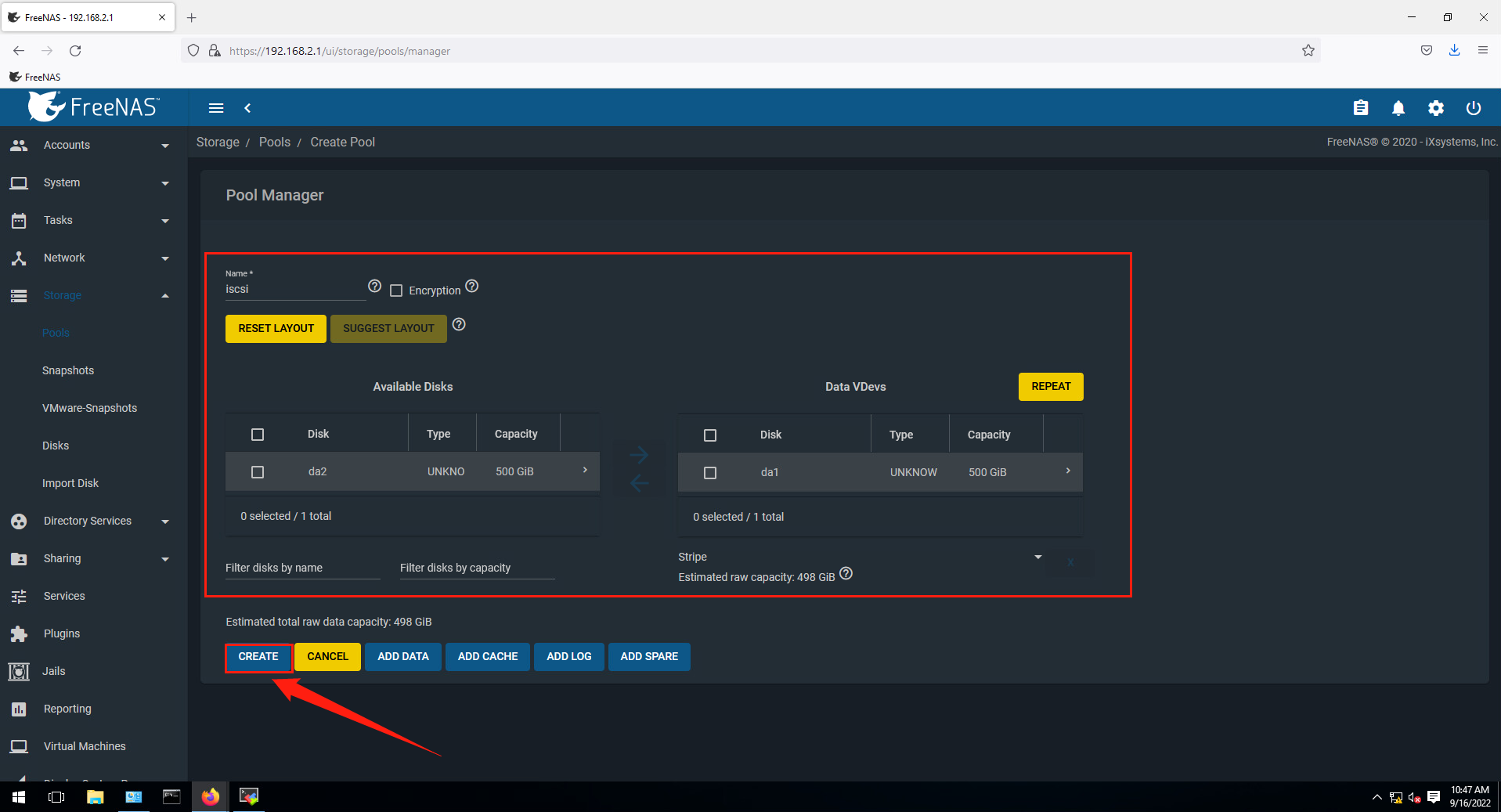Click RESET LAYOUT button

point(276,329)
